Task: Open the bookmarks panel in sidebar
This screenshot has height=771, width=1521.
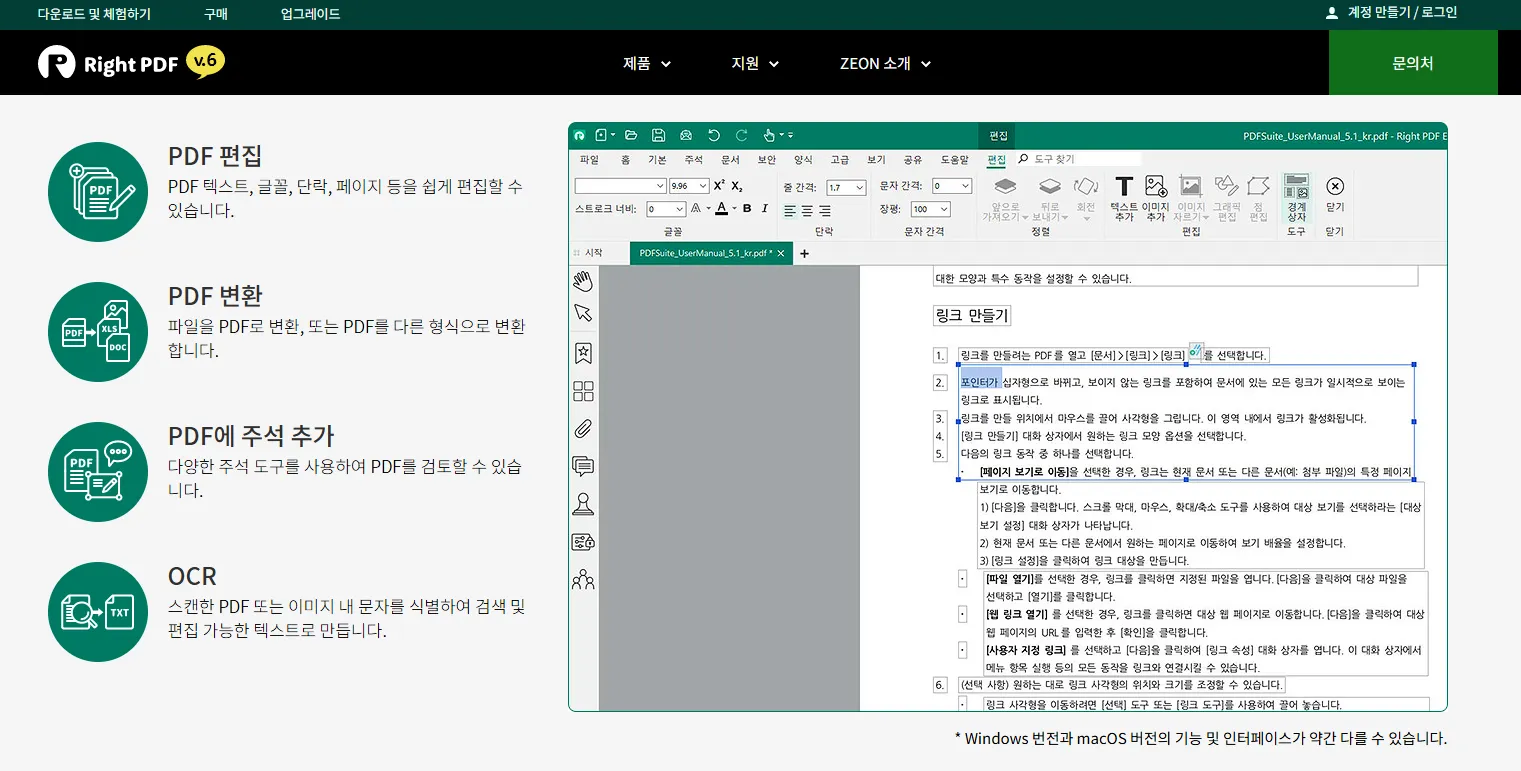Action: click(583, 353)
